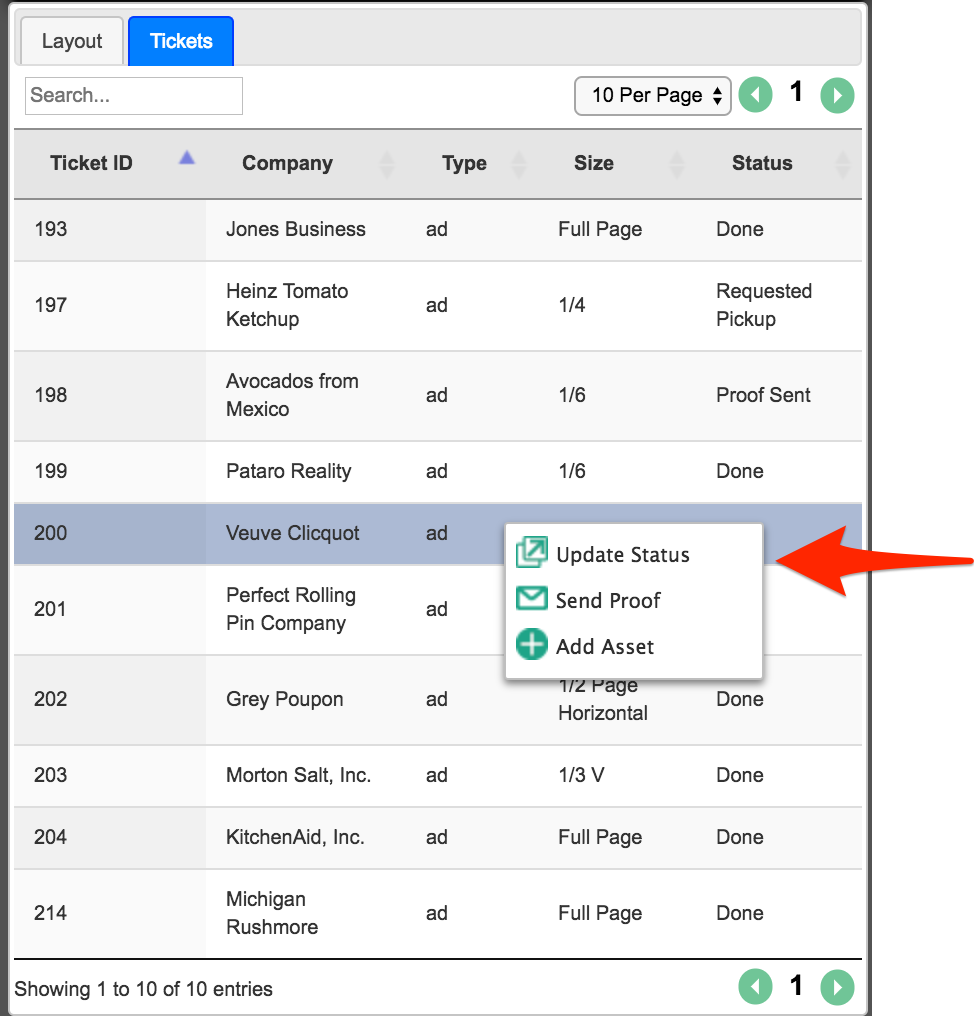This screenshot has height=1016, width=974.
Task: Select Add Asset from the popup menu
Action: (603, 646)
